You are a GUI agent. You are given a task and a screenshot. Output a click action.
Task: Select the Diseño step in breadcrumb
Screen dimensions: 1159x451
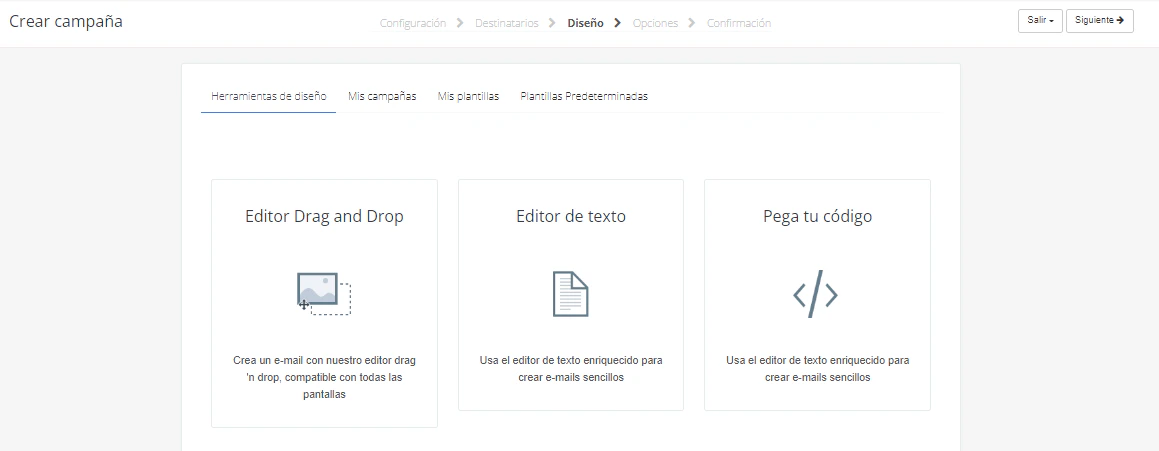(585, 23)
